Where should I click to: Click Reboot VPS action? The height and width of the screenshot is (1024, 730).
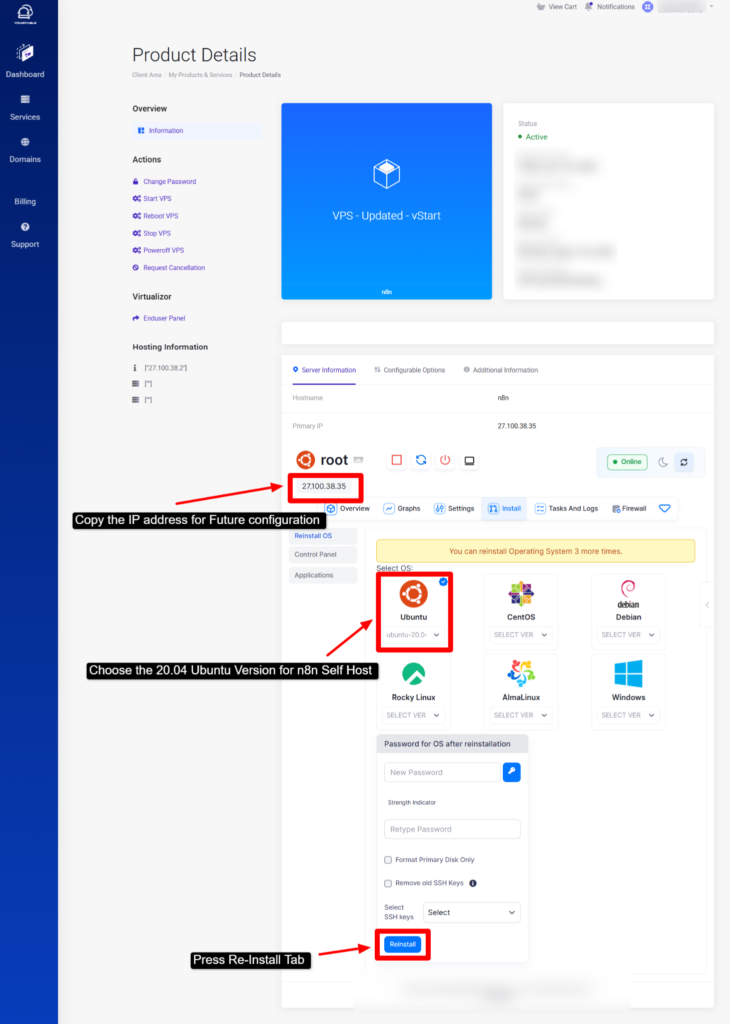click(155, 216)
